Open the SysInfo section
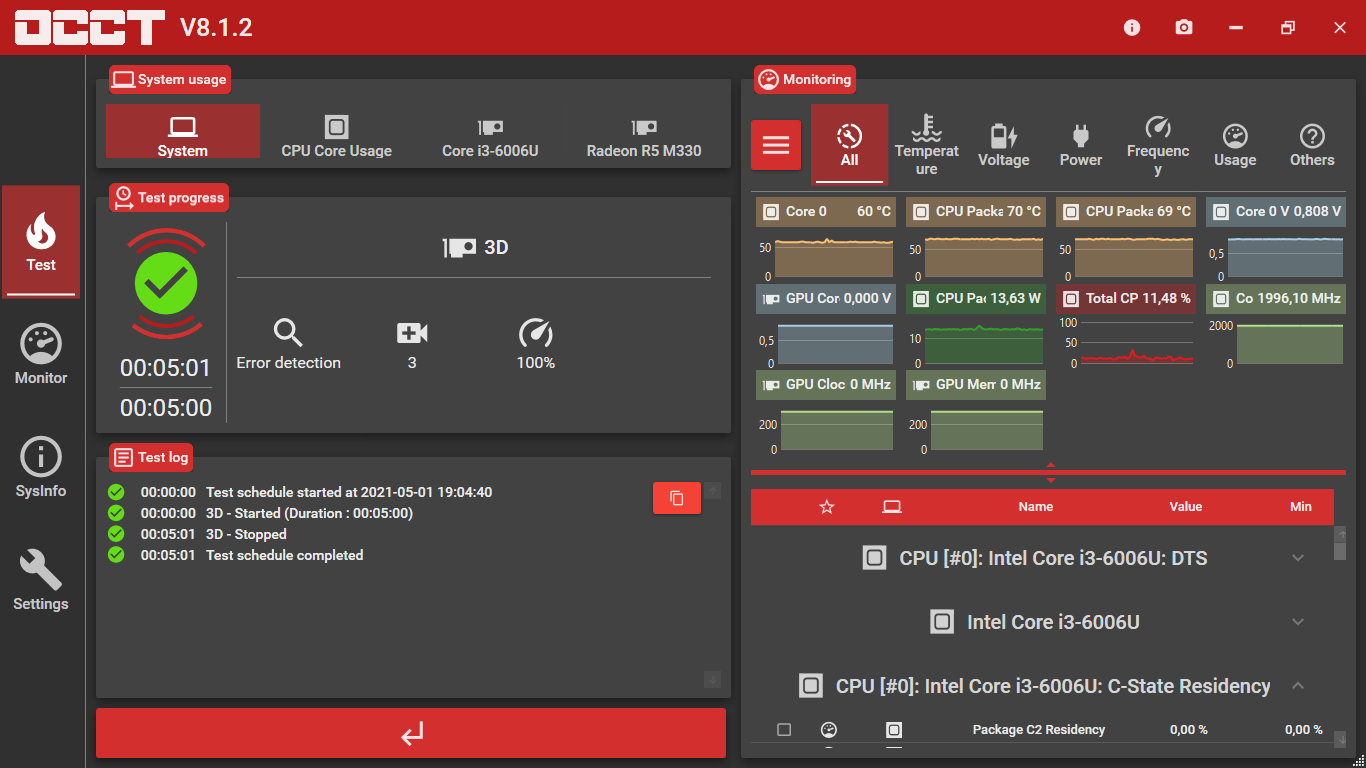The width and height of the screenshot is (1366, 768). point(41,468)
